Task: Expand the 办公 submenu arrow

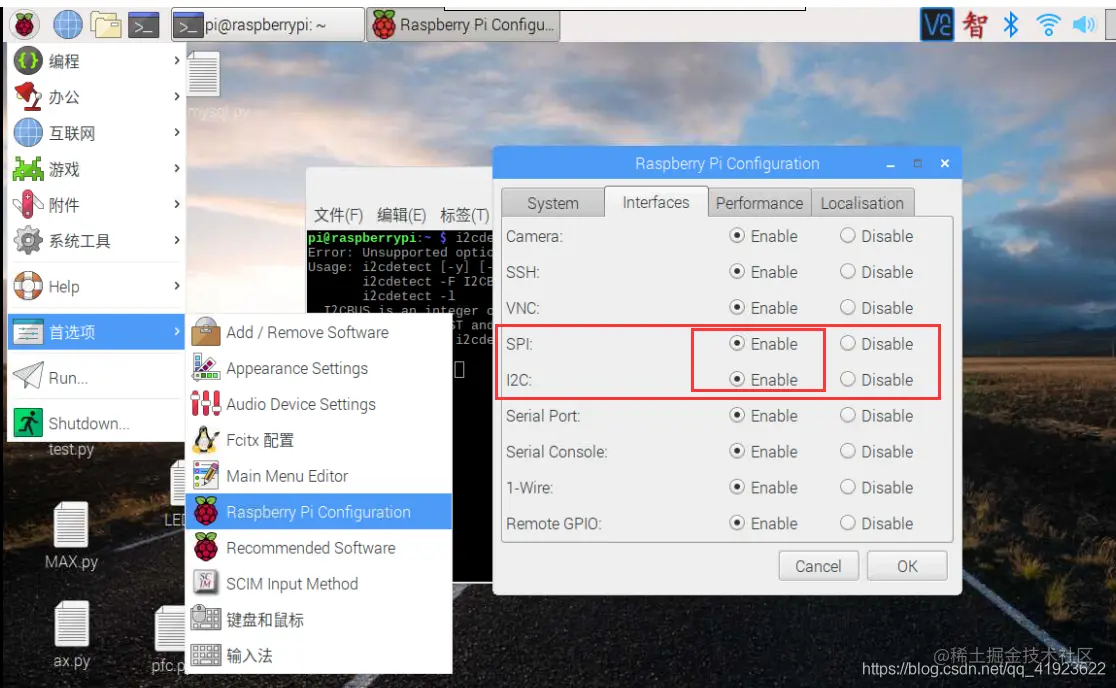Action: click(x=177, y=96)
